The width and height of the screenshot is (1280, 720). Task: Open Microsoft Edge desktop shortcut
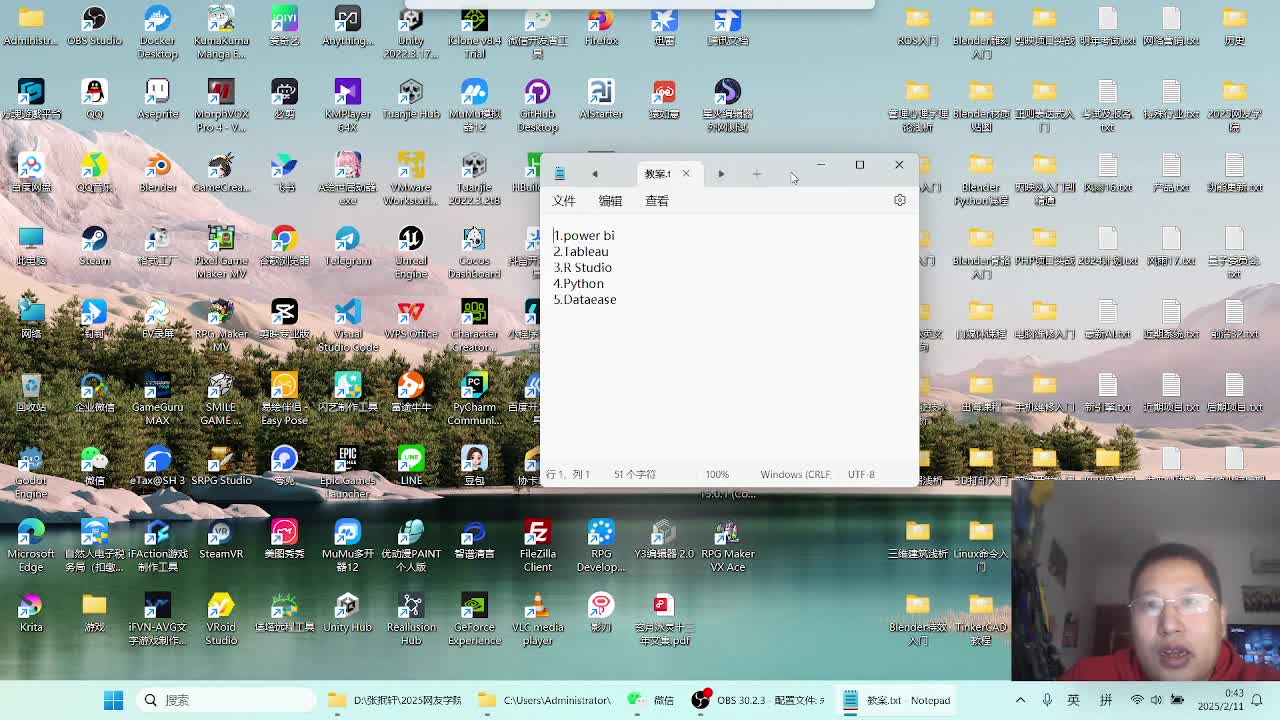tap(31, 543)
